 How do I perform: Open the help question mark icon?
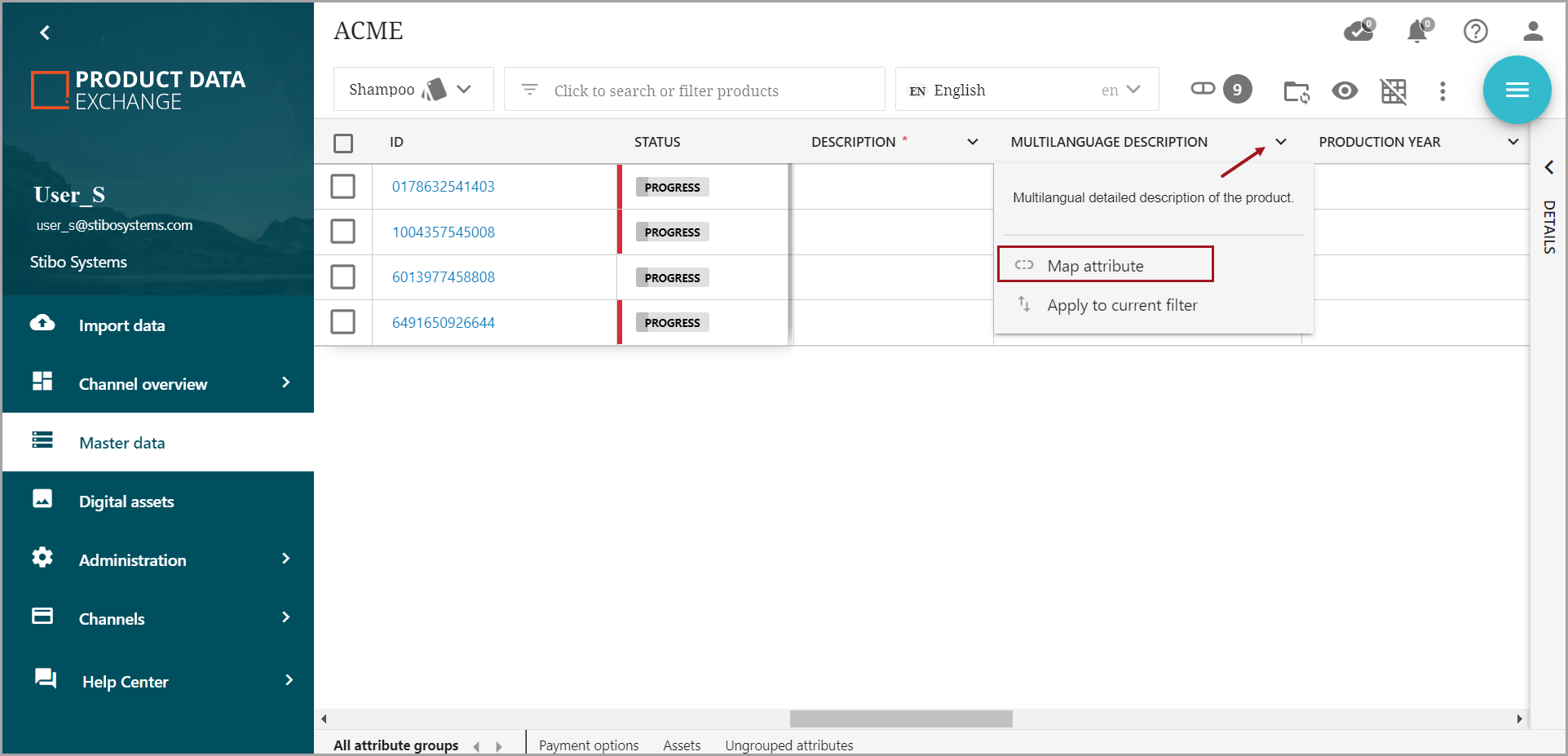1475,31
